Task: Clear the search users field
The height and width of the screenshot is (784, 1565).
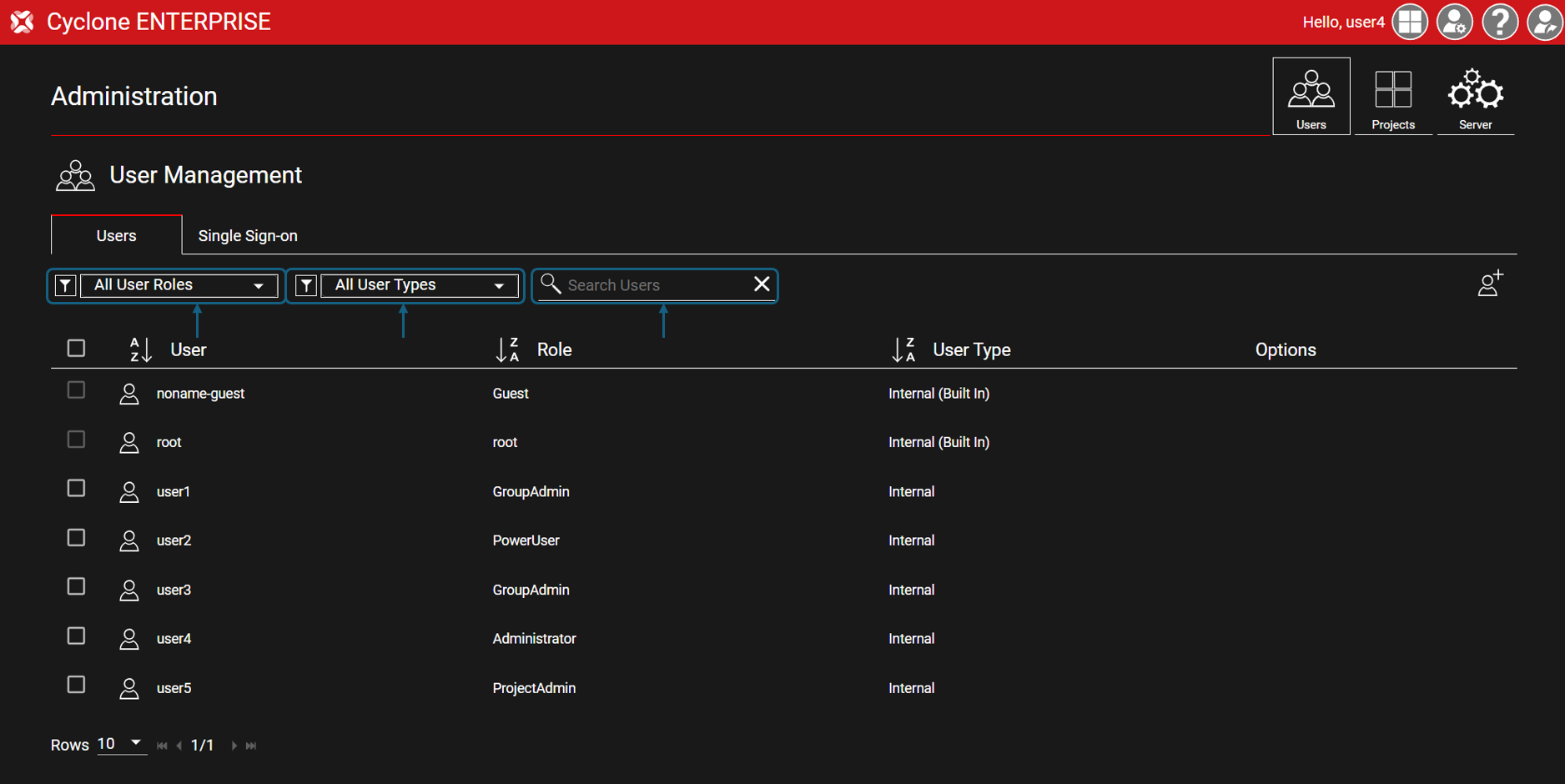Action: click(761, 284)
